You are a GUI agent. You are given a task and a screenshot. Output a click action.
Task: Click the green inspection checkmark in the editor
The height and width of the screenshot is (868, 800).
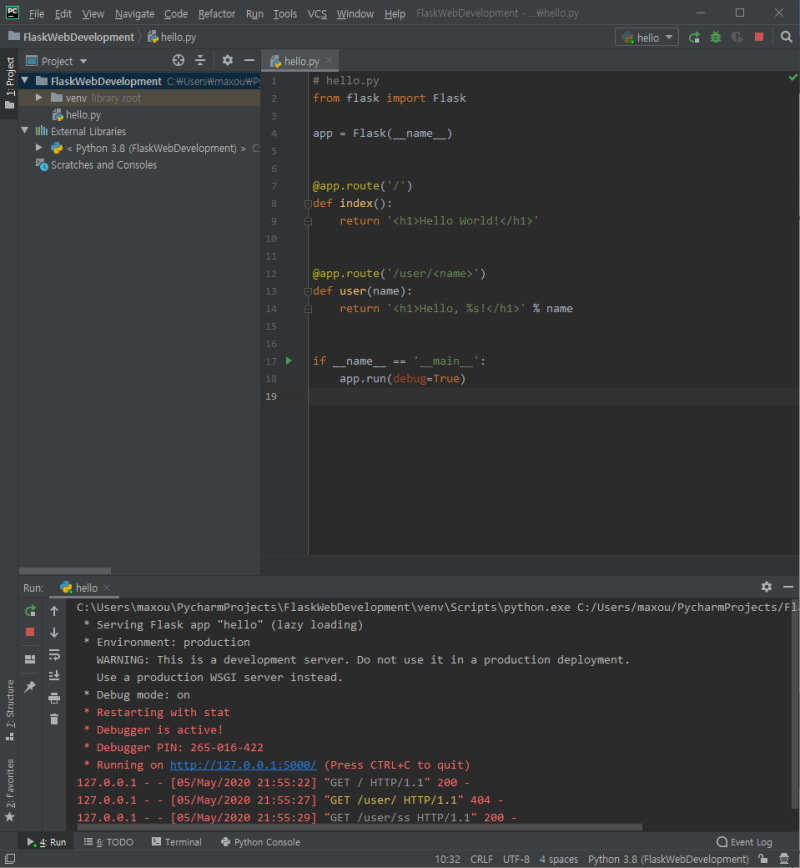[793, 78]
